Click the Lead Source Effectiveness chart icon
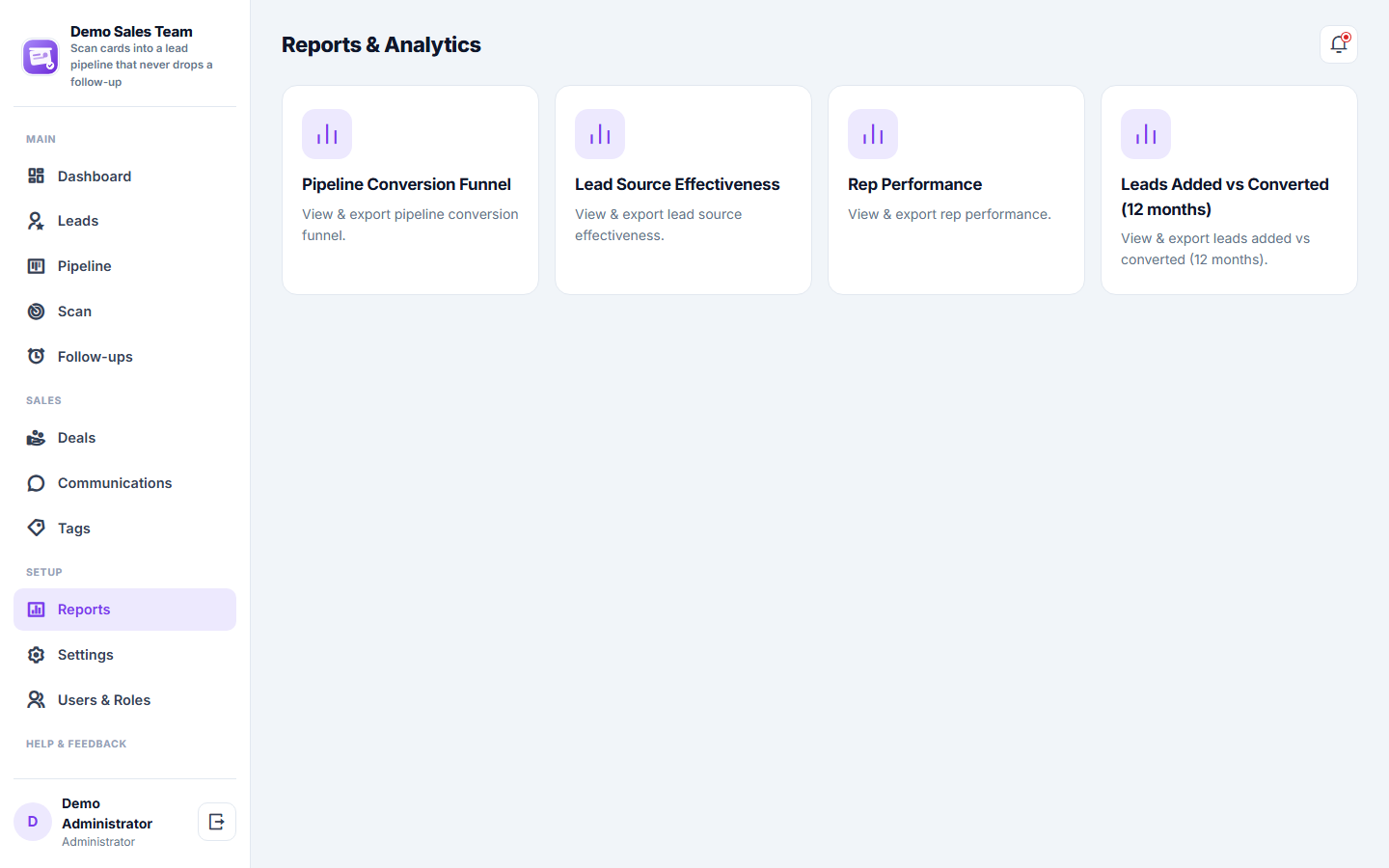This screenshot has width=1389, height=868. [600, 134]
